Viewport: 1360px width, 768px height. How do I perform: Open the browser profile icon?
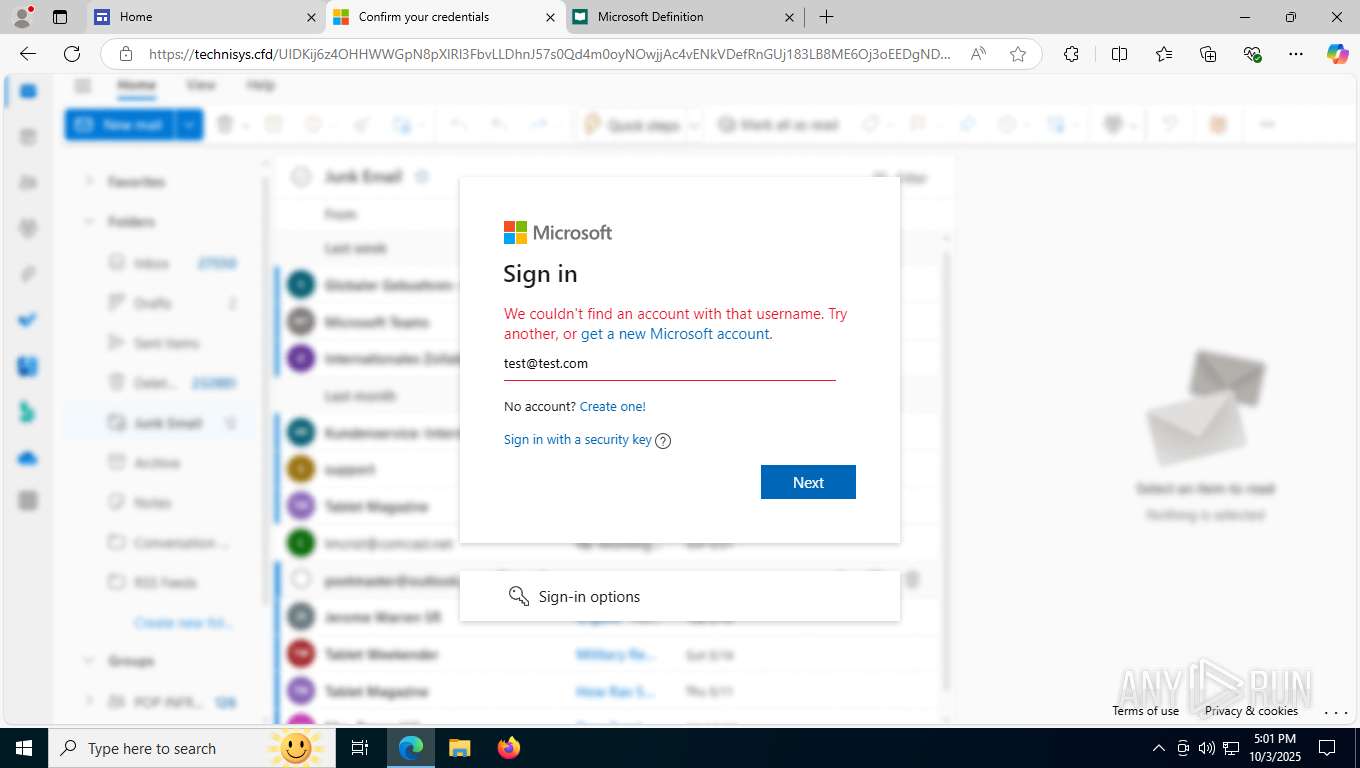point(22,17)
